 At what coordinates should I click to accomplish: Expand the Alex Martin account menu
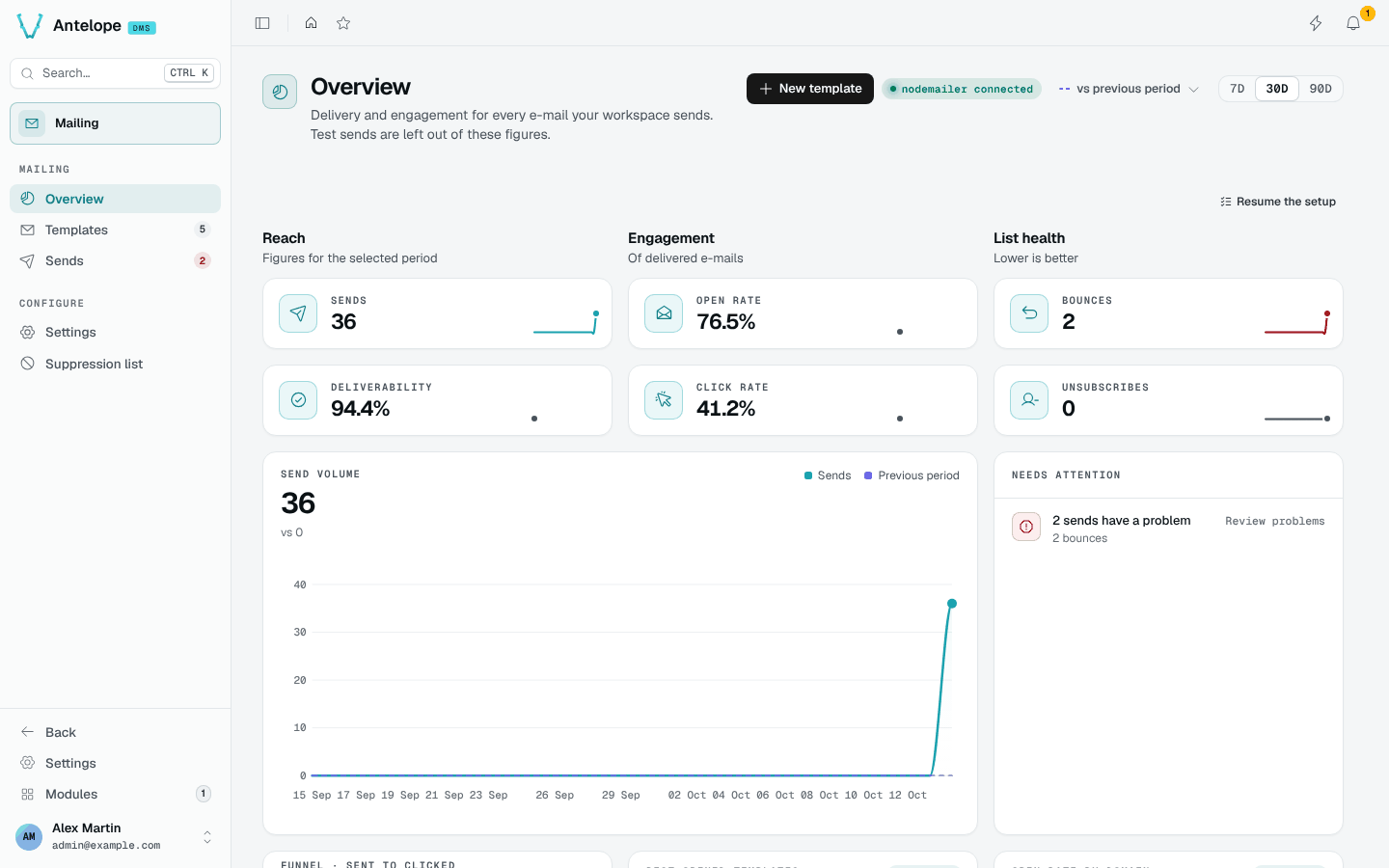[207, 837]
